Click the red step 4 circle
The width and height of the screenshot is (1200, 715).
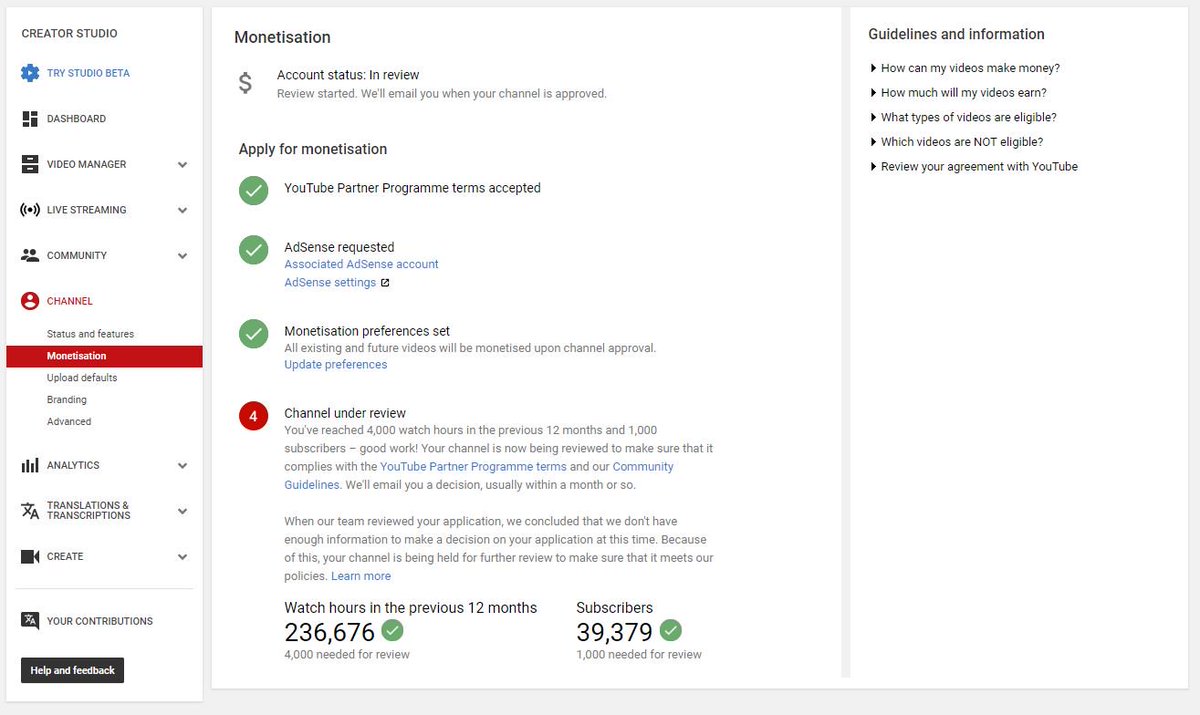tap(254, 416)
